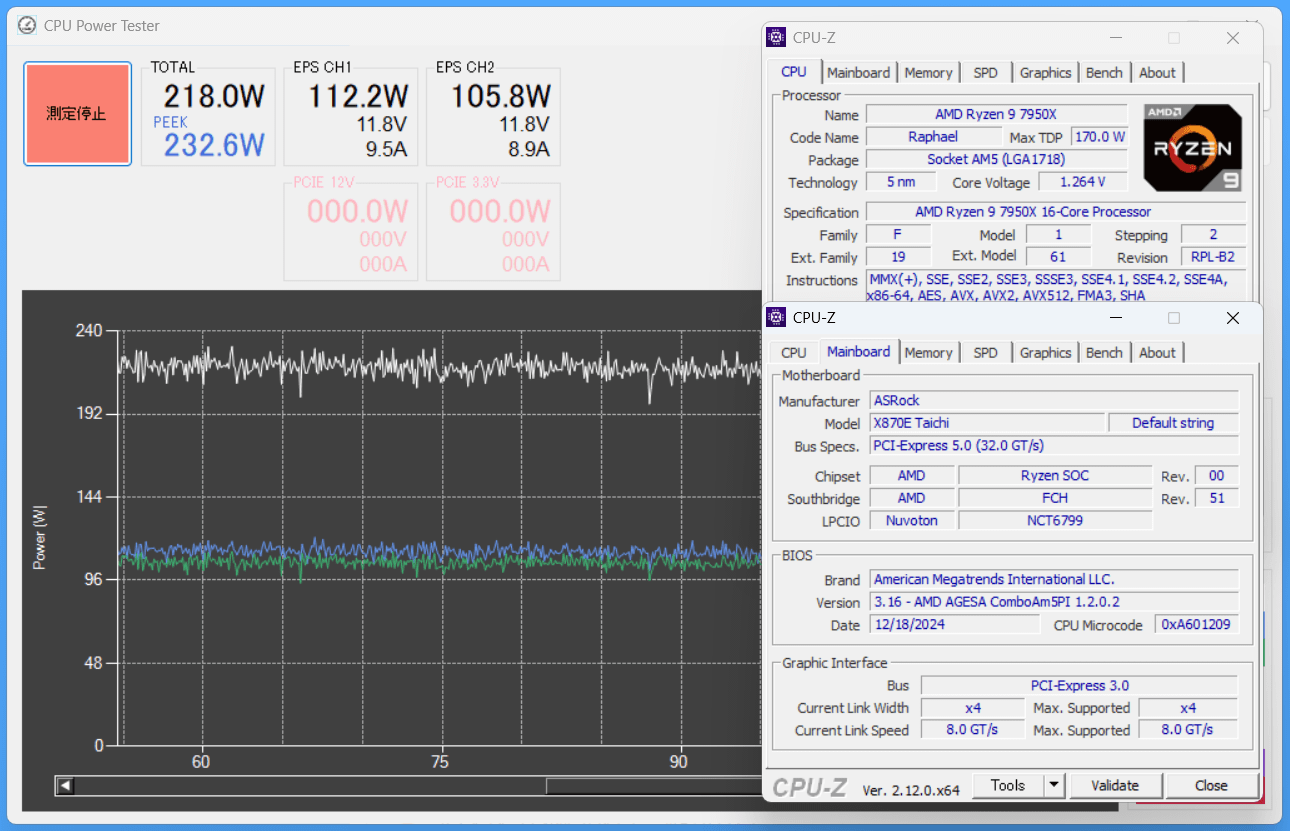Screen dimensions: 1290x831
Task: Click the Close button in CPU-Z
Action: coord(1211,786)
